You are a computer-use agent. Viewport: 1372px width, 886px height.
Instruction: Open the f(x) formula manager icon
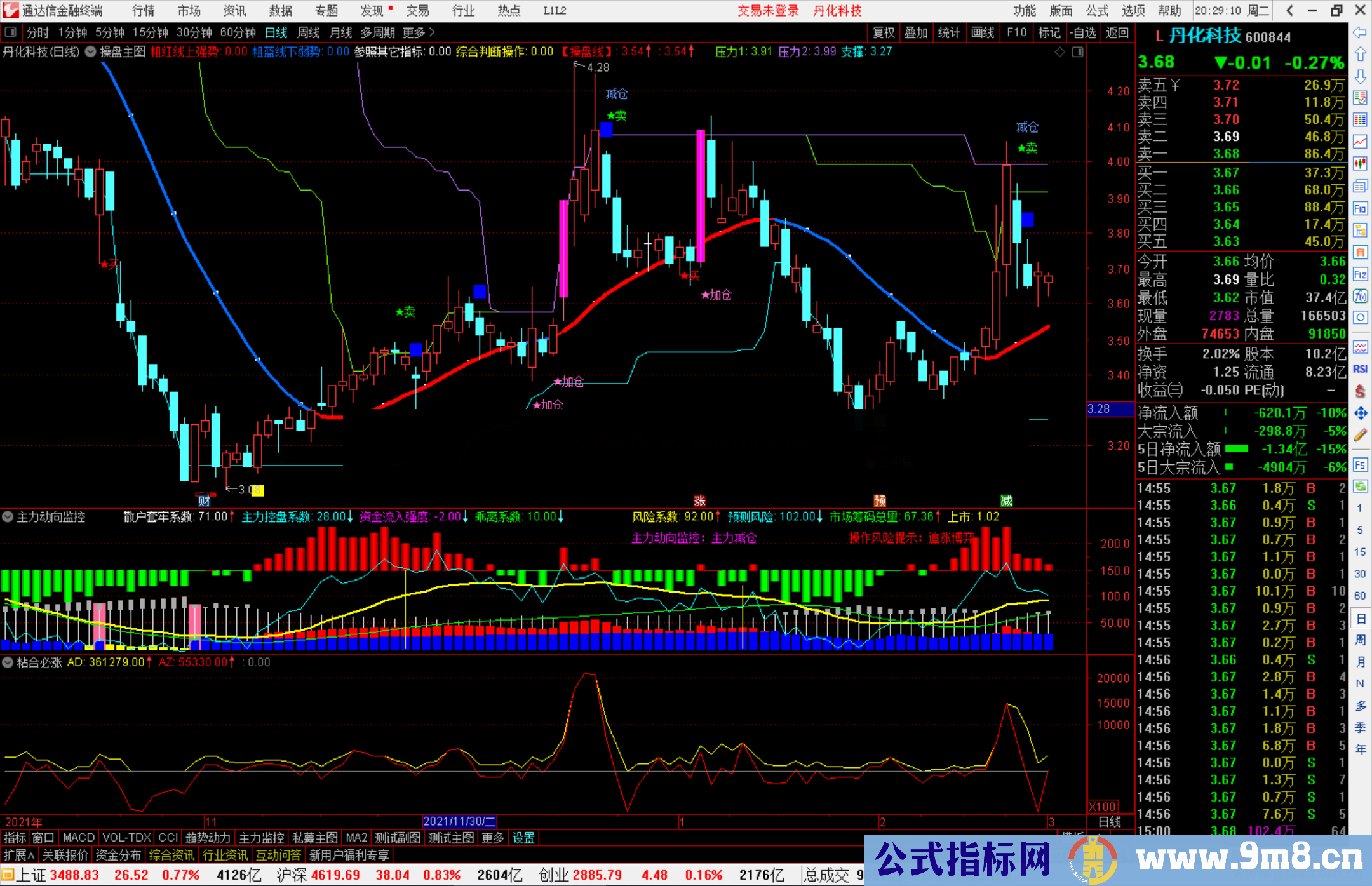pyautogui.click(x=1360, y=296)
